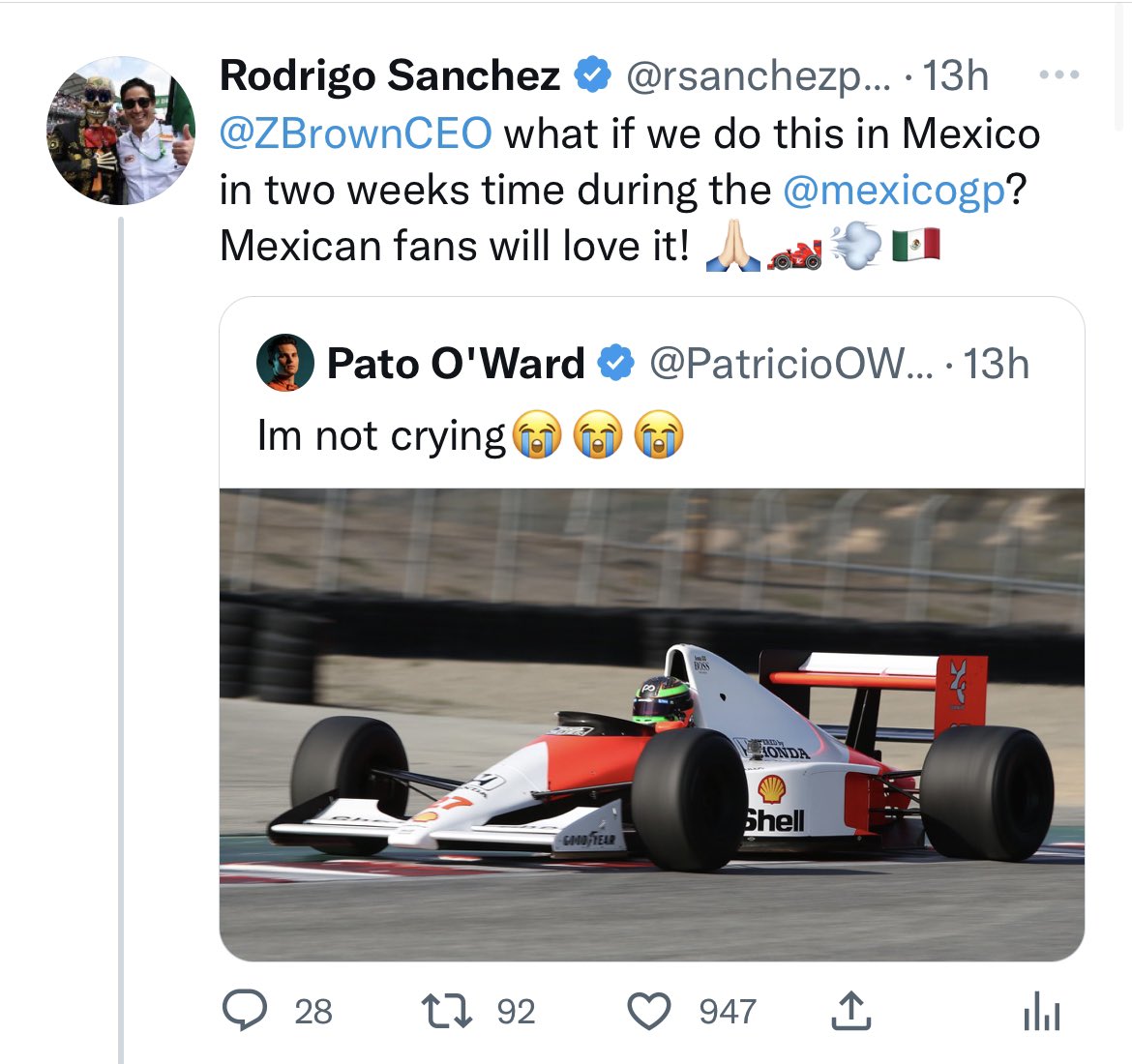Click the 13h timestamp on Rodrigo's tweet

point(954,75)
